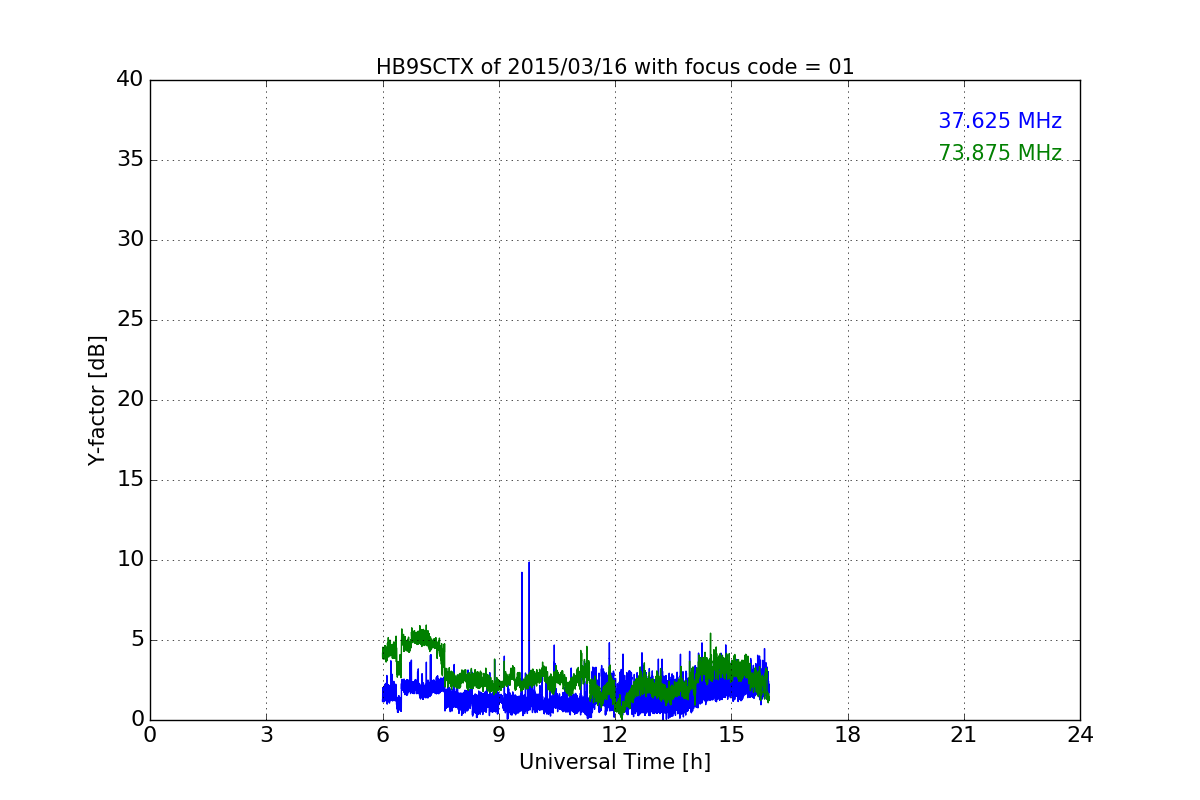Click the Universal Time [h] axis label
Screen dimensions: 1200x800
(x=615, y=762)
